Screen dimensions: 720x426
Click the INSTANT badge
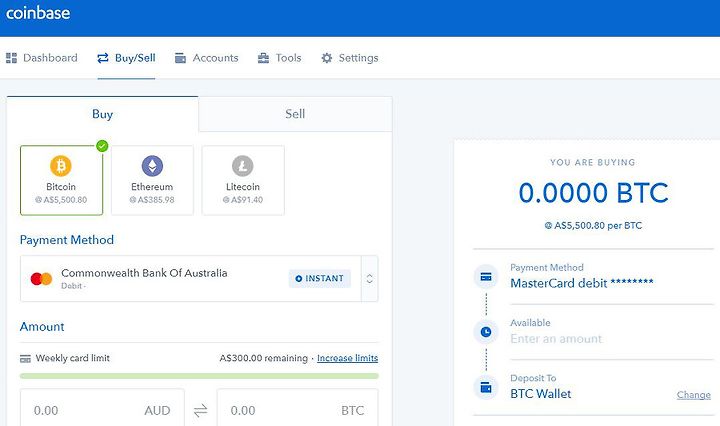(x=320, y=279)
